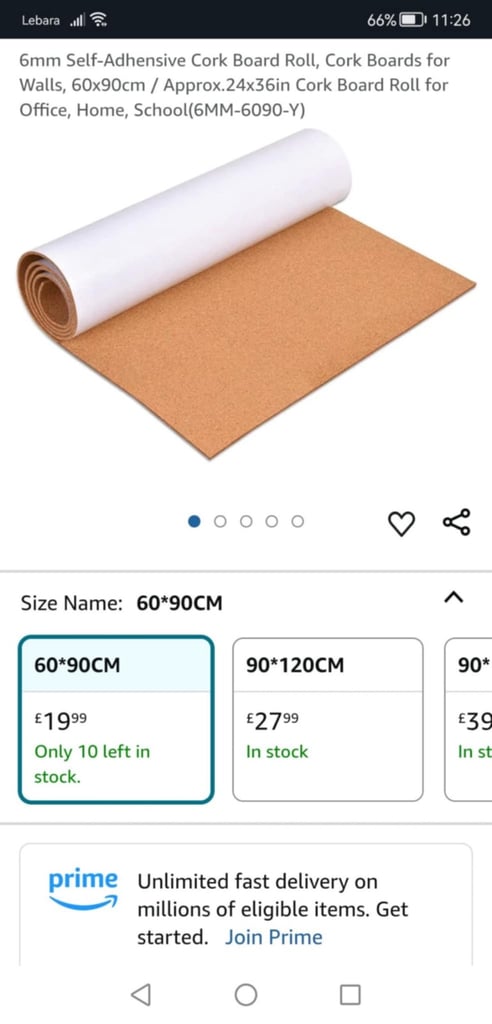Tap the product title text

(234, 86)
